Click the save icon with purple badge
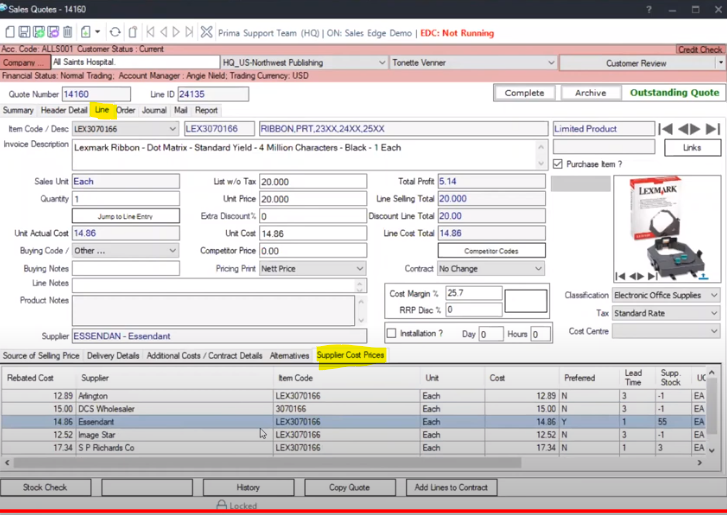This screenshot has height=515, width=727. tap(53, 32)
